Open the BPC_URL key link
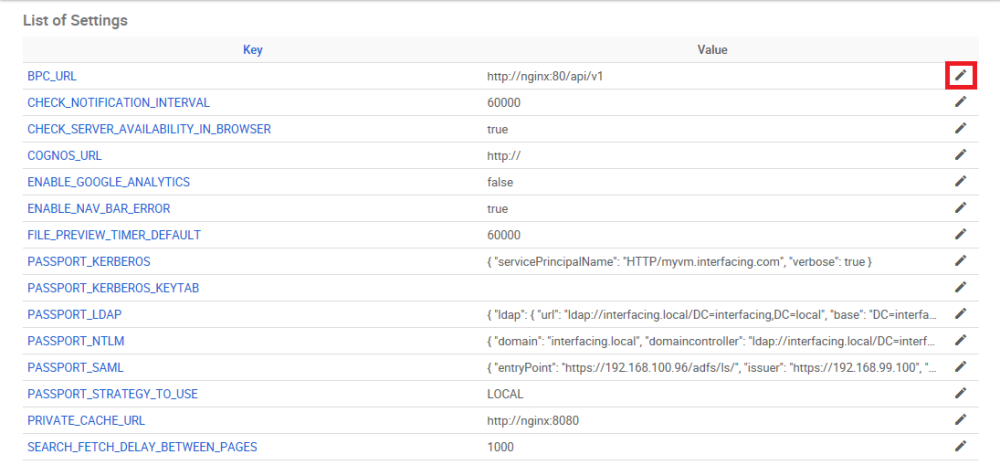This screenshot has height=465, width=1000. (52, 76)
